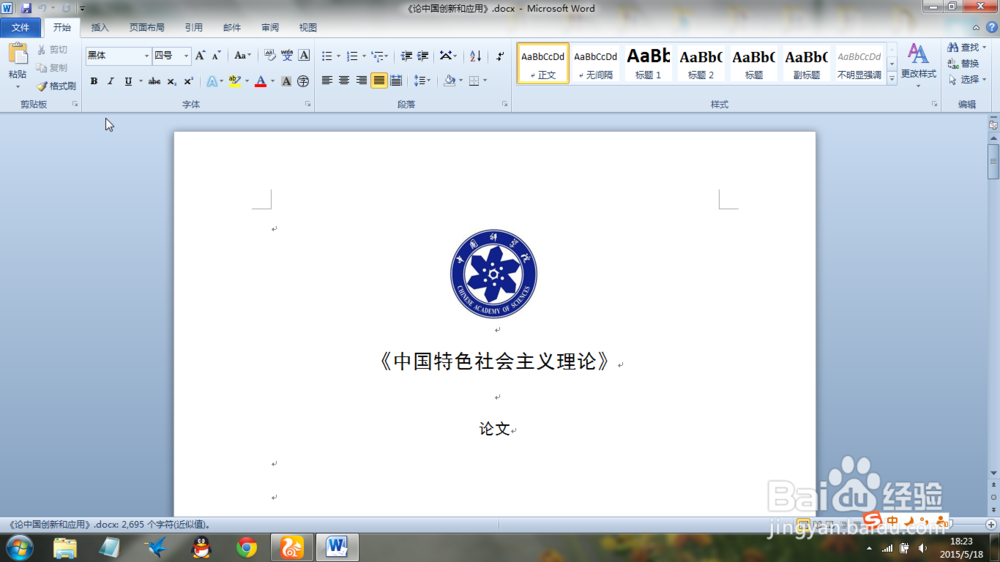Toggle Underline formatting
Viewport: 1000px width, 562px height.
(128, 81)
